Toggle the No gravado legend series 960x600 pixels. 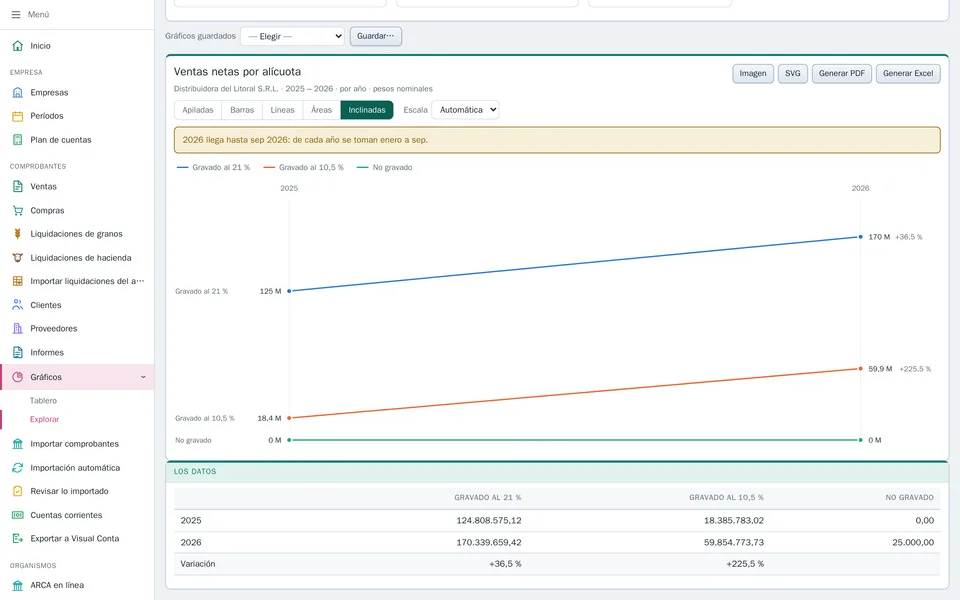384,167
